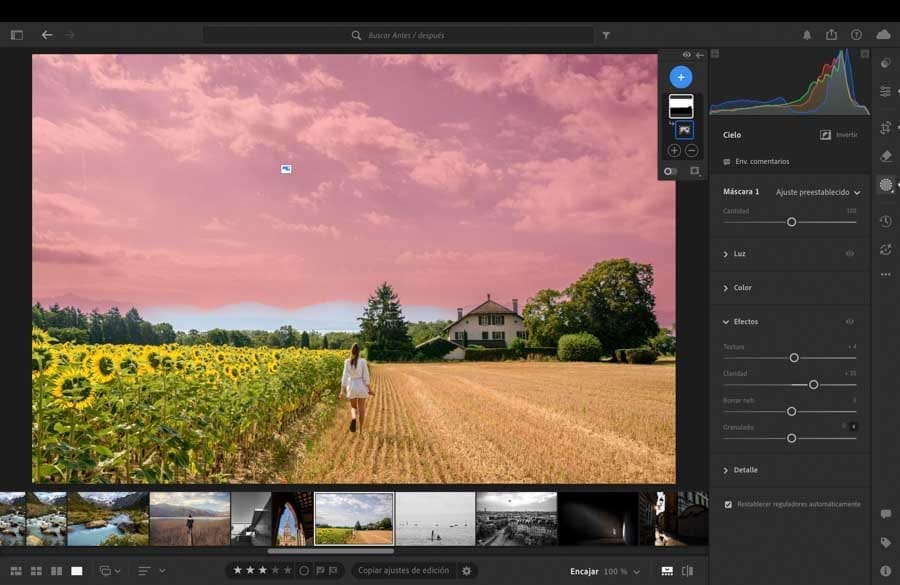The height and width of the screenshot is (585, 900).
Task: Open the Edit sliders panel icon
Action: (885, 92)
